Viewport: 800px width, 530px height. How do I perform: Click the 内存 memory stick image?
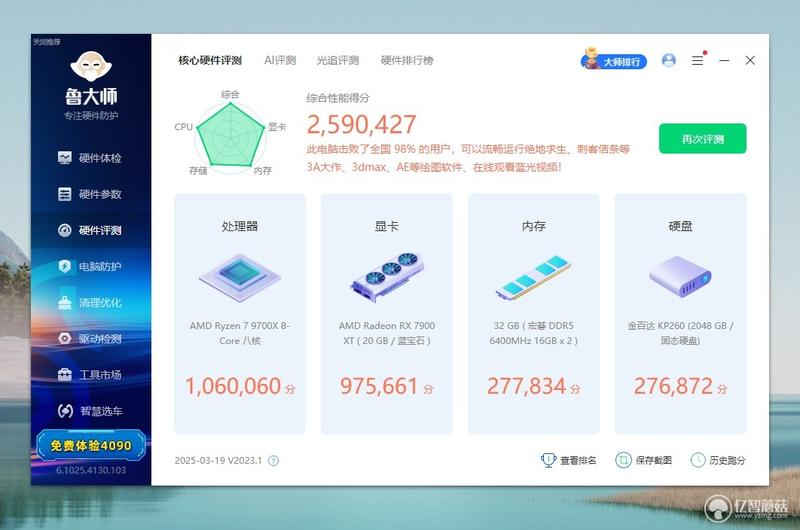click(x=533, y=278)
